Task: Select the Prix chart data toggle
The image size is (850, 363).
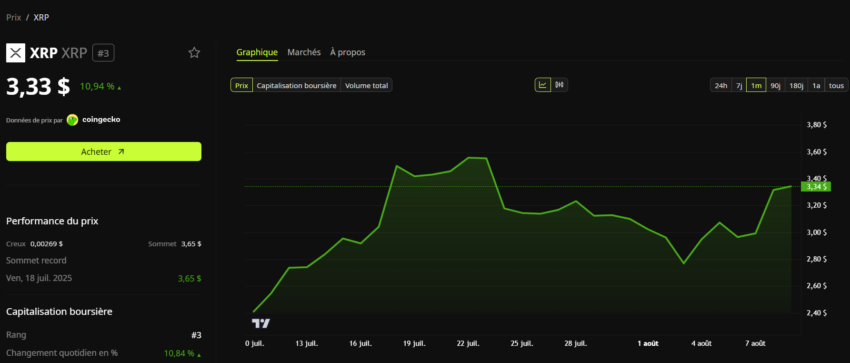Action: pos(242,86)
